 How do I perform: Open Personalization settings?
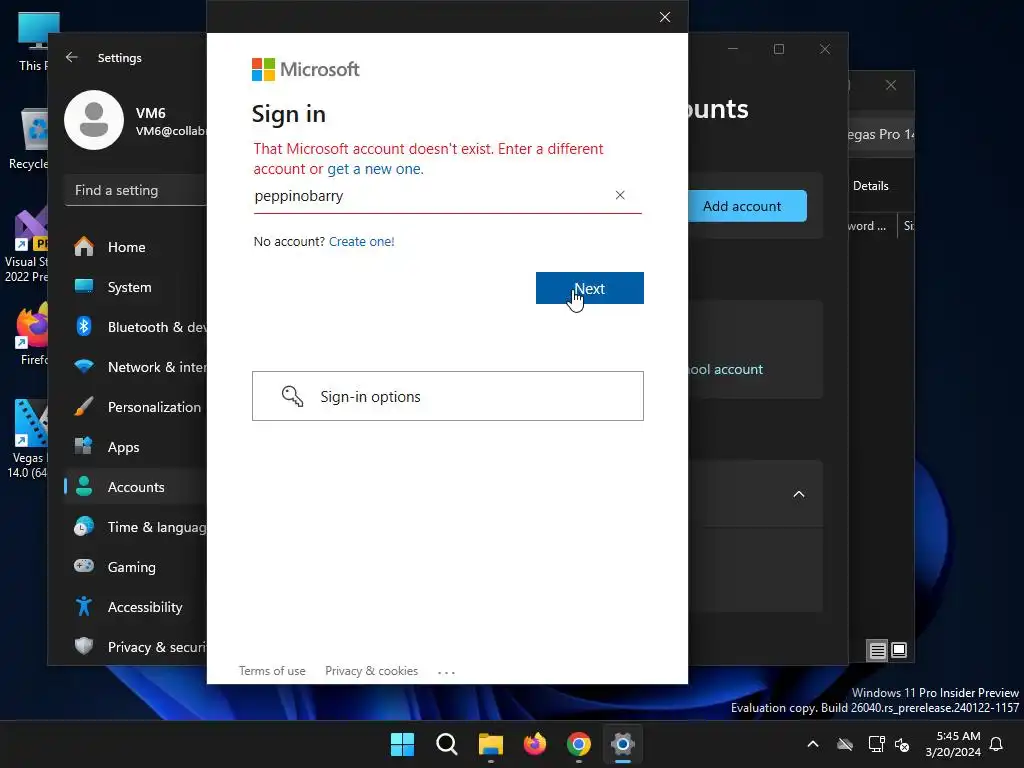tap(135, 407)
